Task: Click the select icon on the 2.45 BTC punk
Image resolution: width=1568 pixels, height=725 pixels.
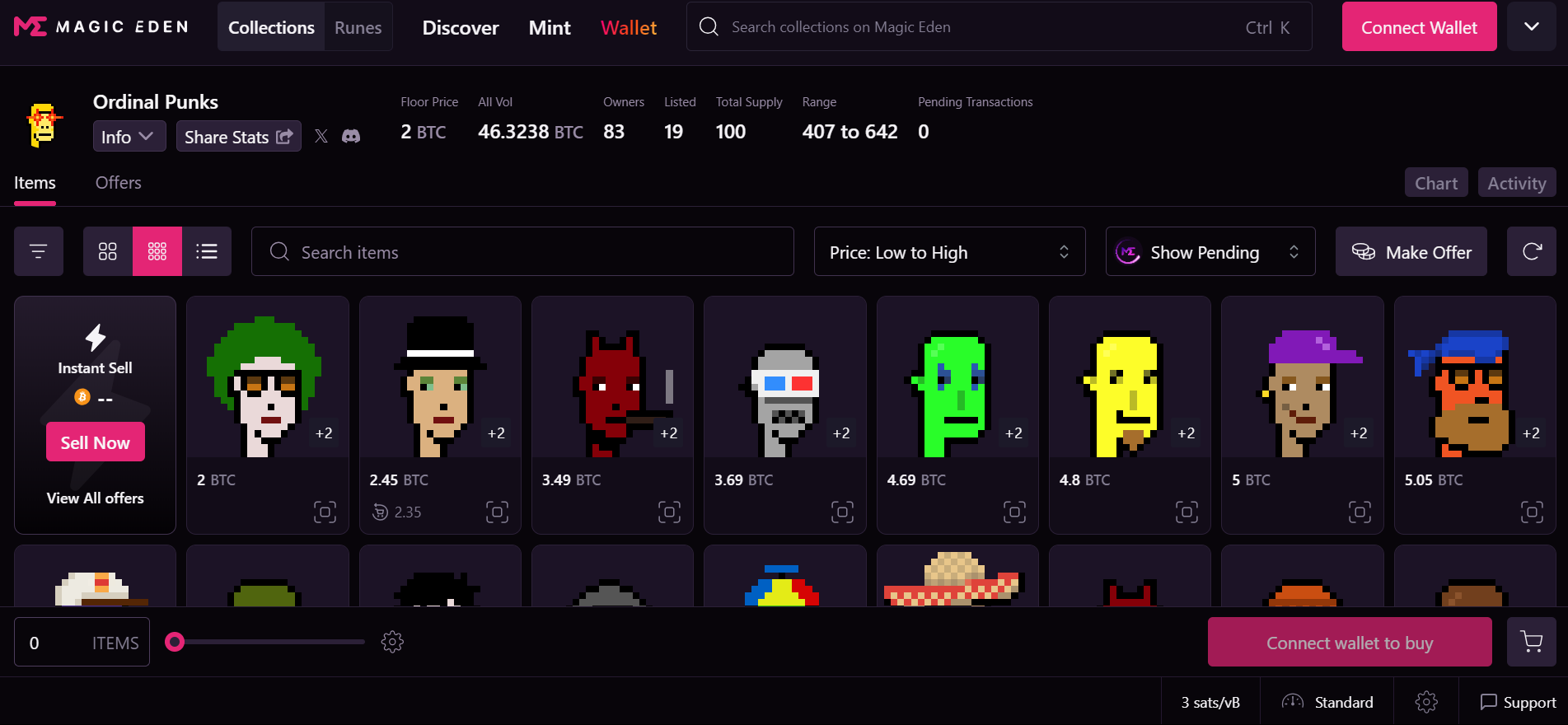Action: [x=497, y=512]
